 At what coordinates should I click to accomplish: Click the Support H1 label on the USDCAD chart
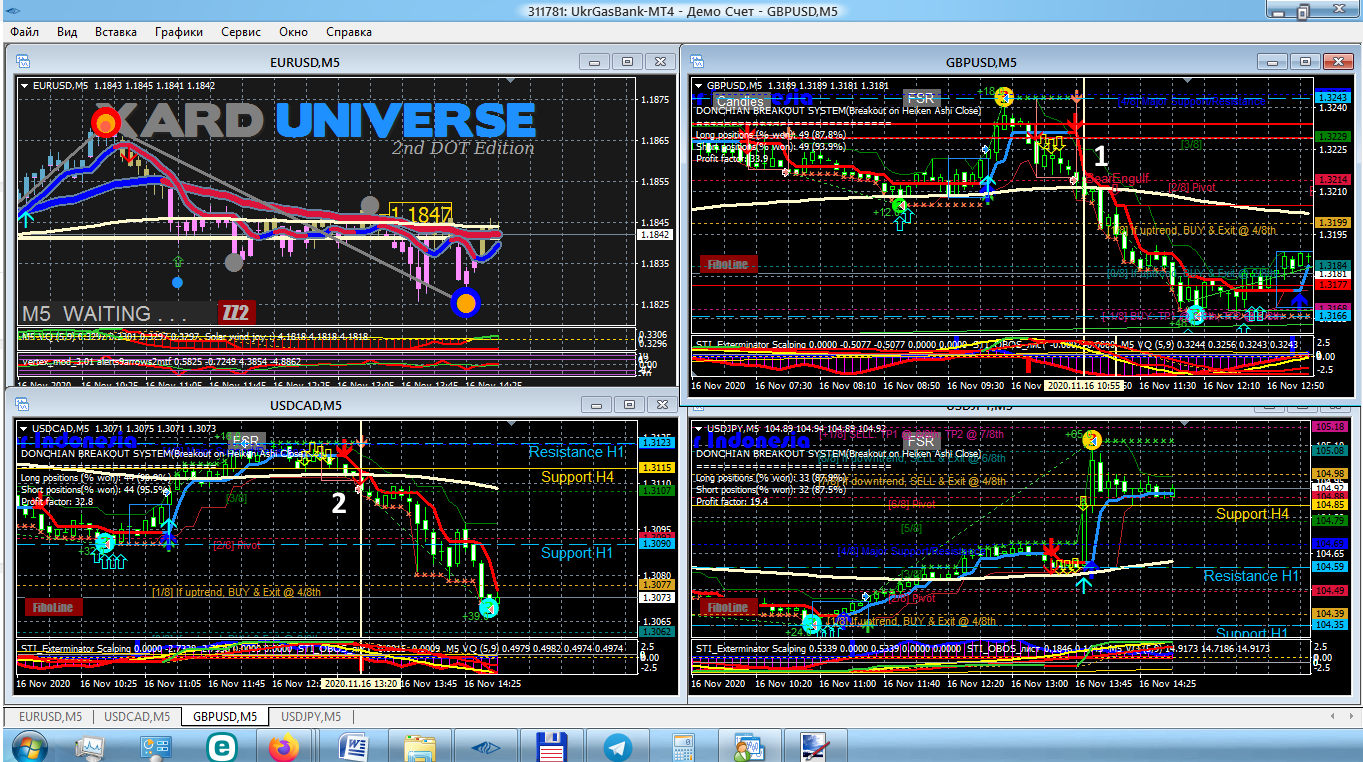click(577, 553)
